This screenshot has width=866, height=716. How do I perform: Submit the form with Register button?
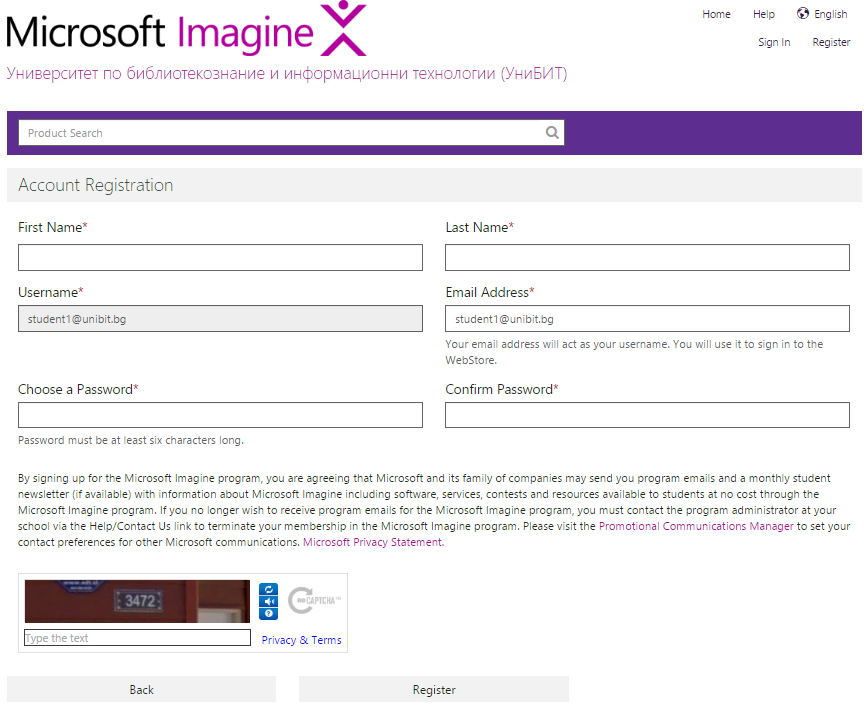434,689
